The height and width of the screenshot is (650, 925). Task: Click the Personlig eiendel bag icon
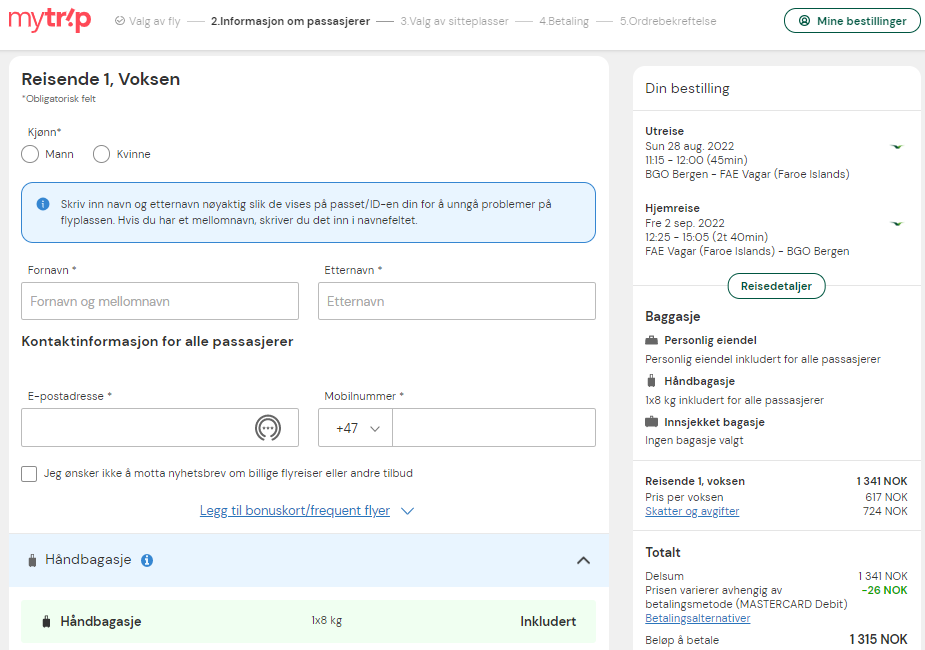[651, 340]
